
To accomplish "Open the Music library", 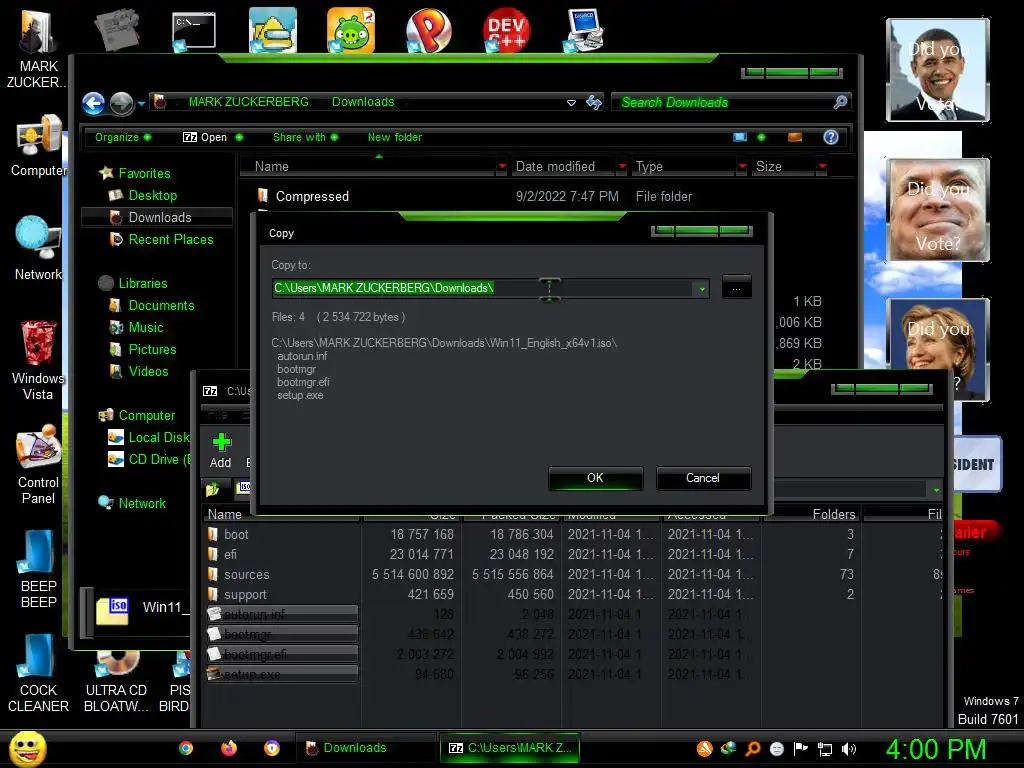I will (146, 327).
